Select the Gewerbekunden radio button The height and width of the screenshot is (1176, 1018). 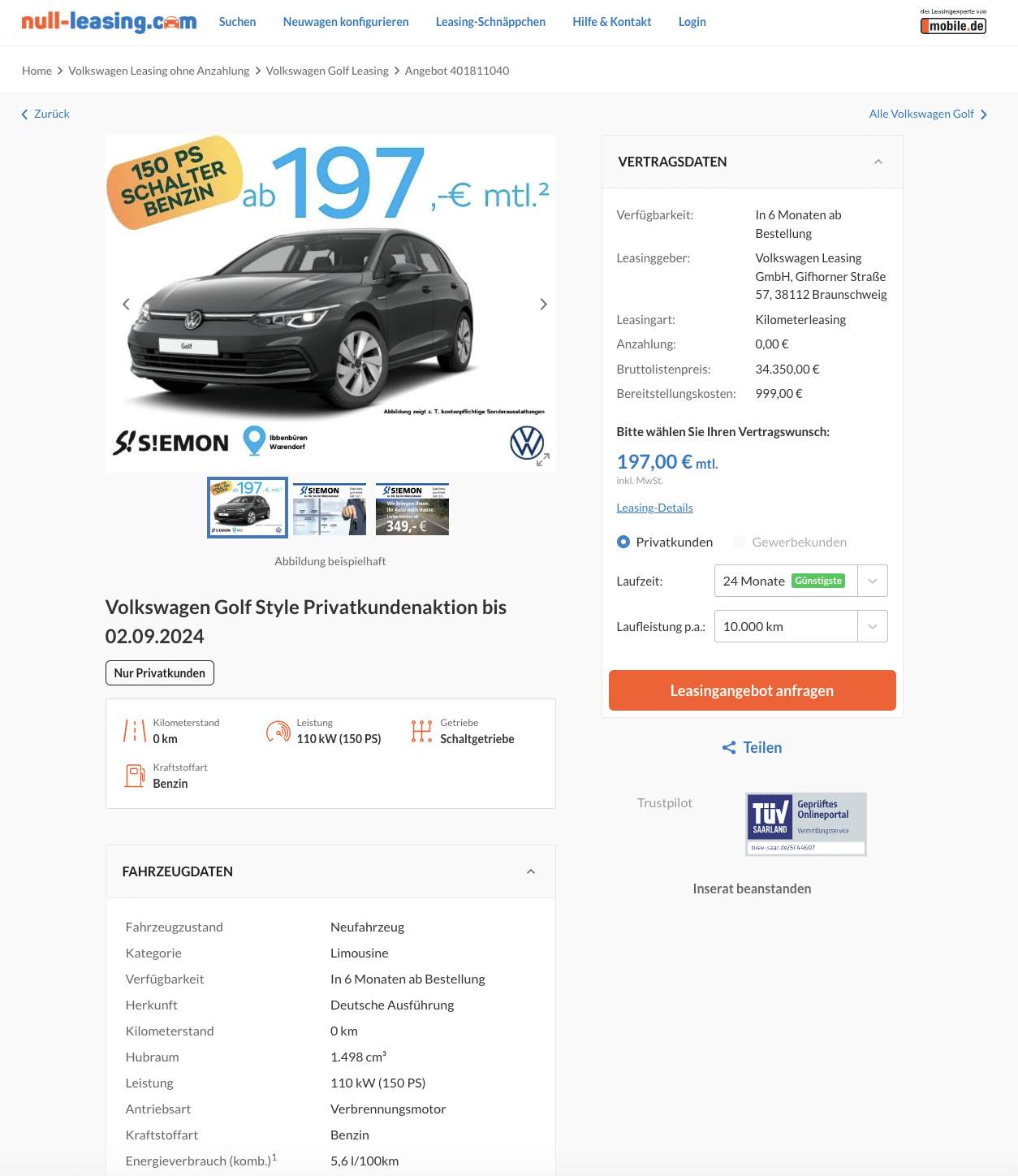[740, 542]
